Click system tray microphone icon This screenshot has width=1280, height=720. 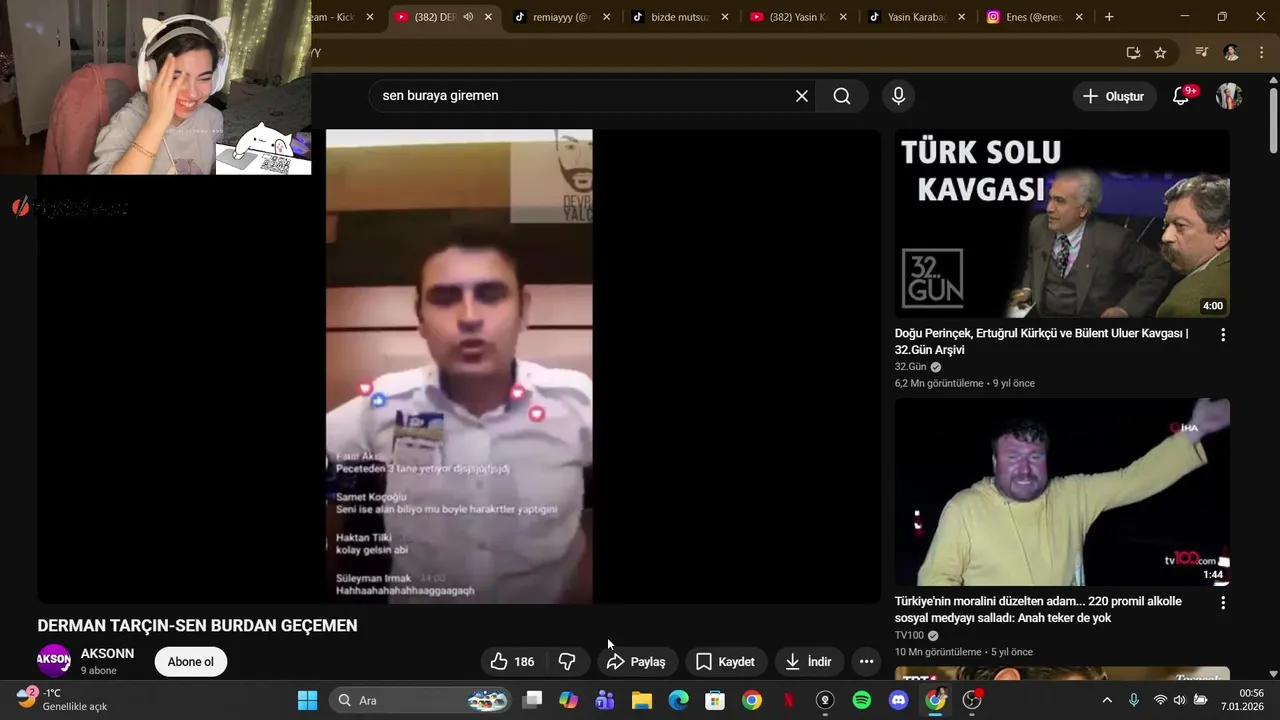click(1134, 700)
